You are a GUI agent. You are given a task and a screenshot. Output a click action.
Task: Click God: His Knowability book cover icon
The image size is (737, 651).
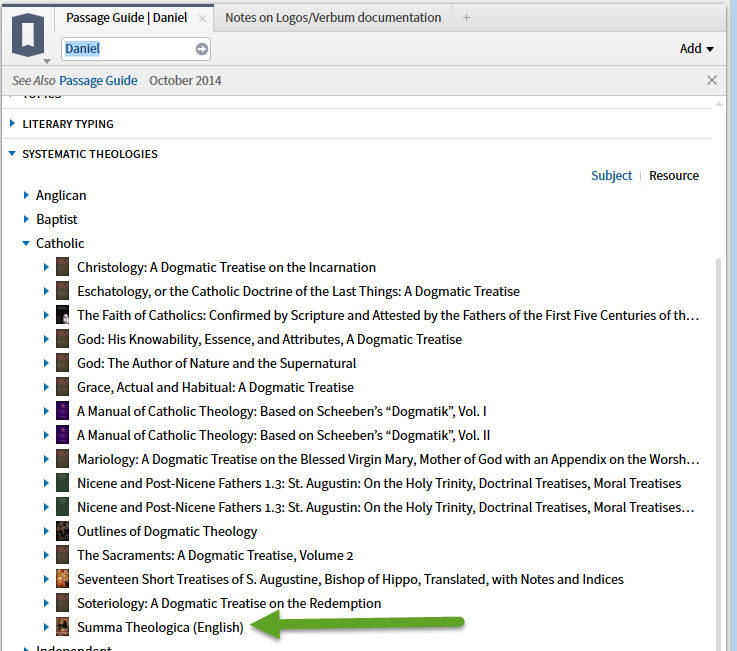click(63, 339)
